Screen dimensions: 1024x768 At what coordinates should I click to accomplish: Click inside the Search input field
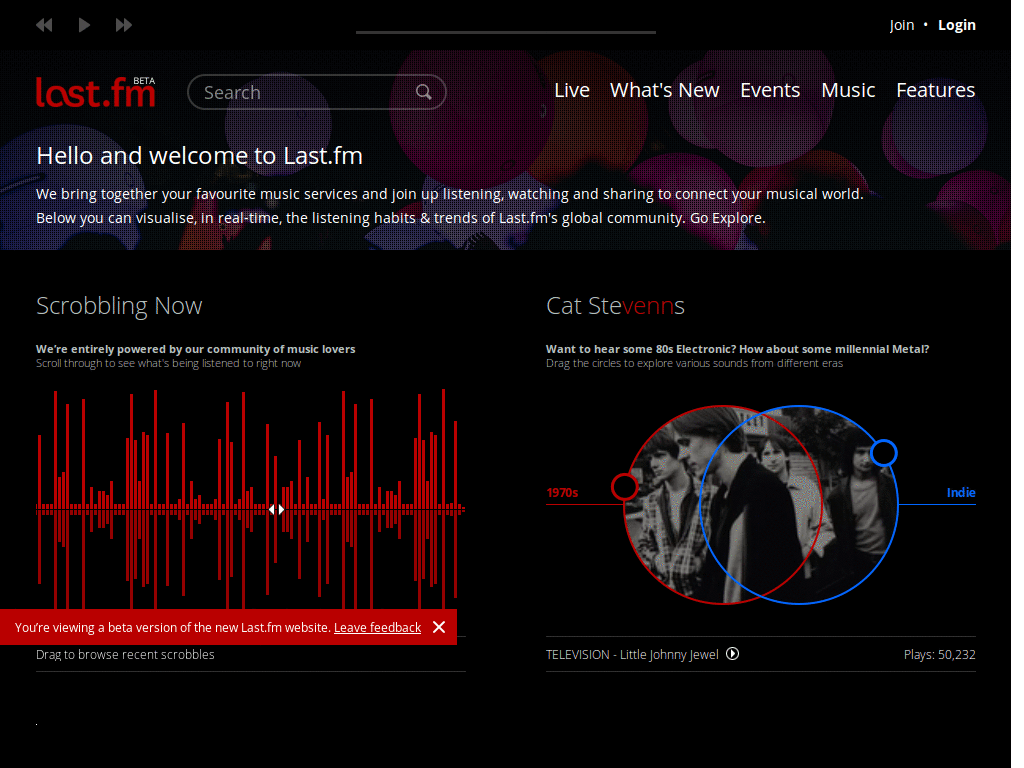coord(300,91)
